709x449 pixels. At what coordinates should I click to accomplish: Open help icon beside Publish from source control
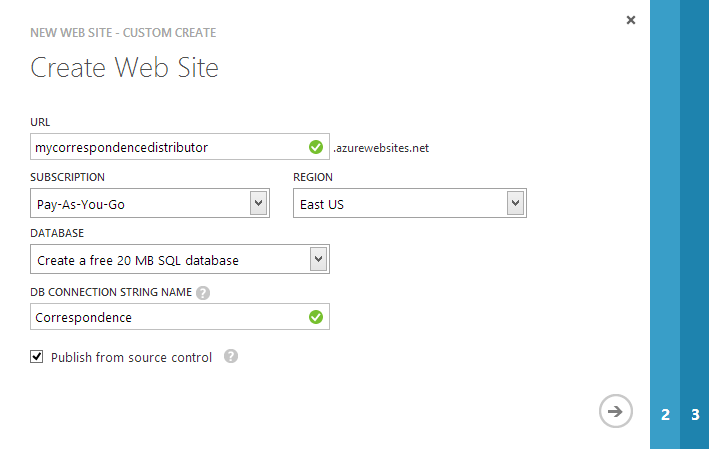tap(231, 356)
